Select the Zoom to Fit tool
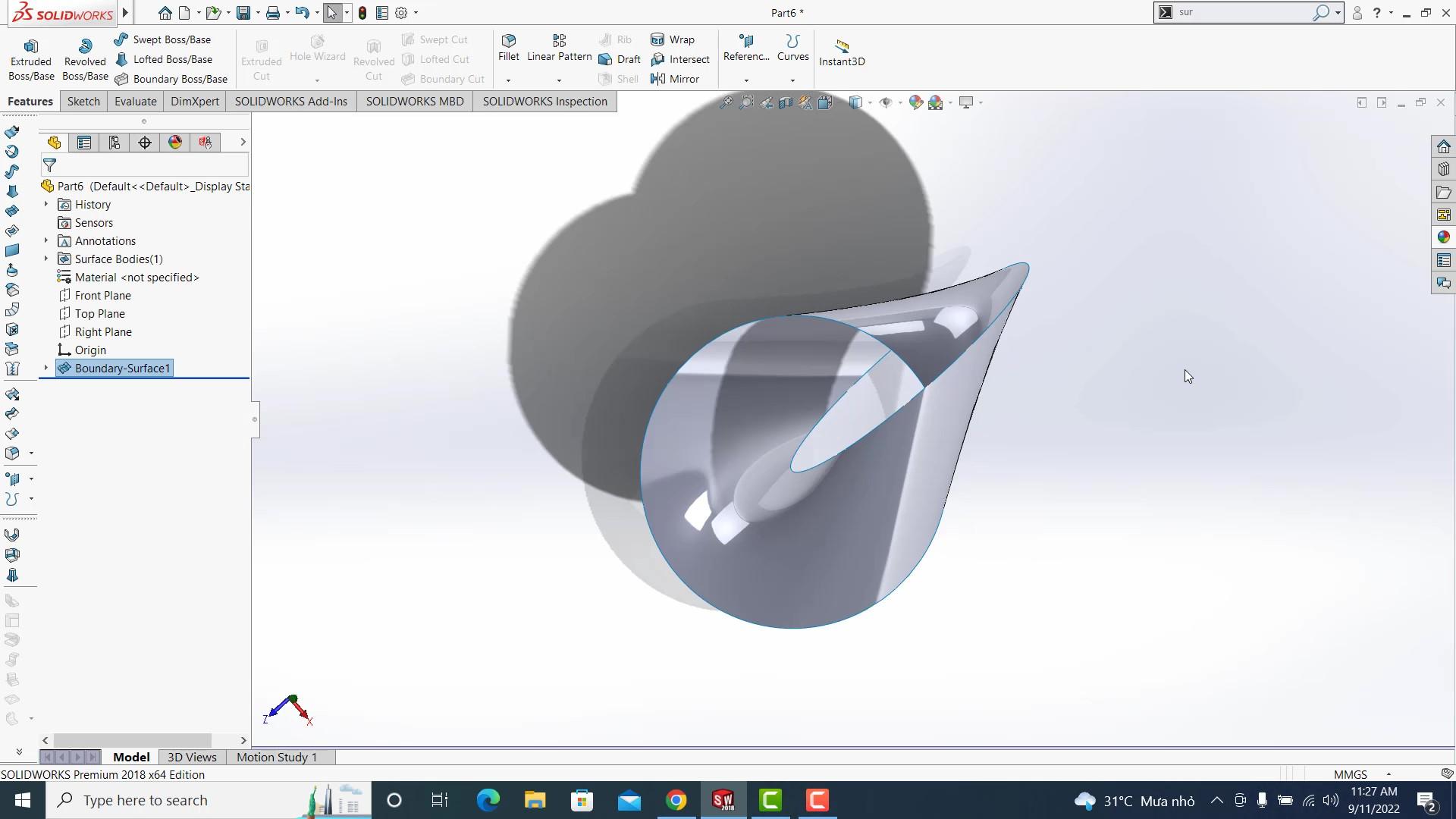Screen dimensions: 1456x819 pyautogui.click(x=726, y=102)
